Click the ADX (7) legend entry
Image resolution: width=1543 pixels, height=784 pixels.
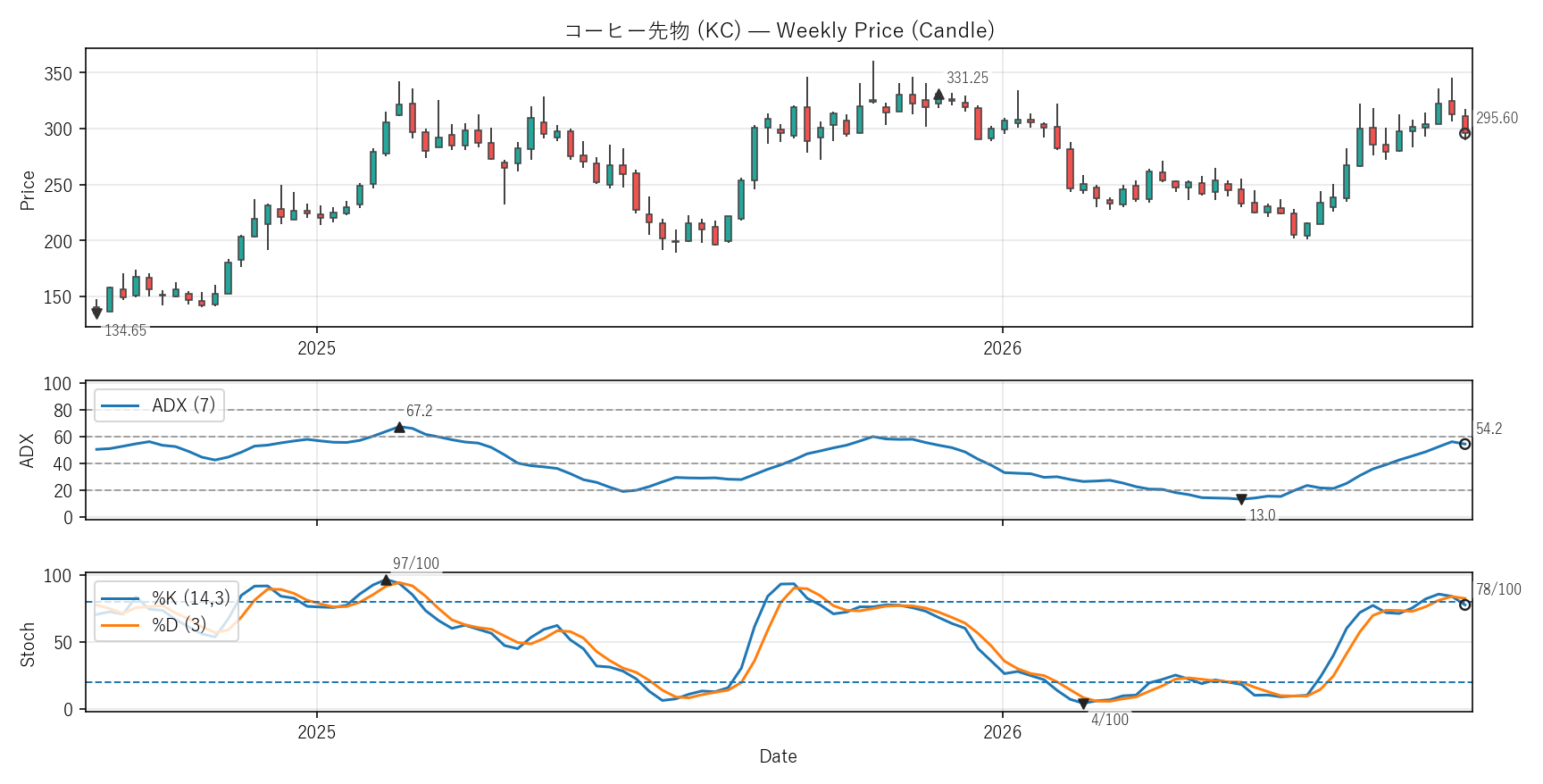(159, 405)
